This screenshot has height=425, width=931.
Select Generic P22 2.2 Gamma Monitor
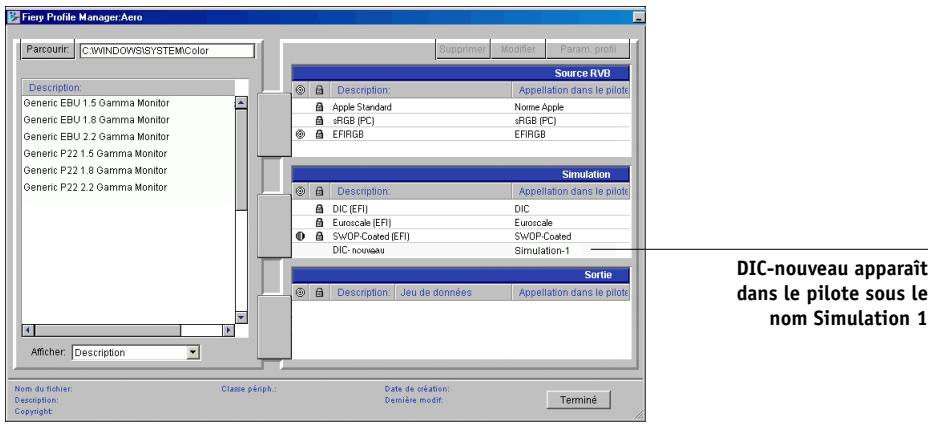click(95, 187)
